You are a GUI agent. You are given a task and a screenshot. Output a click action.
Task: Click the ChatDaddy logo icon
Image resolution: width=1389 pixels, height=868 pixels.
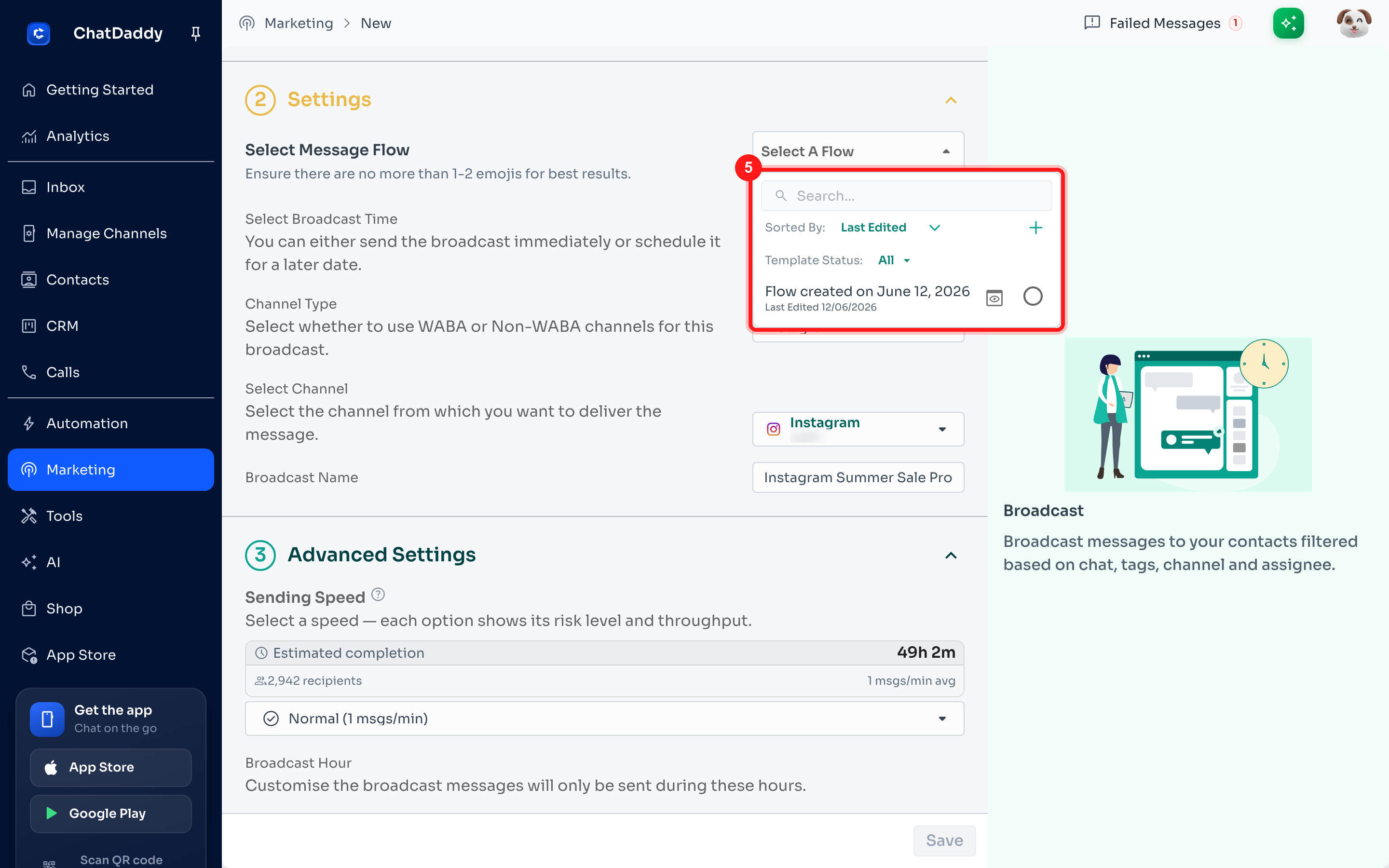click(x=39, y=33)
